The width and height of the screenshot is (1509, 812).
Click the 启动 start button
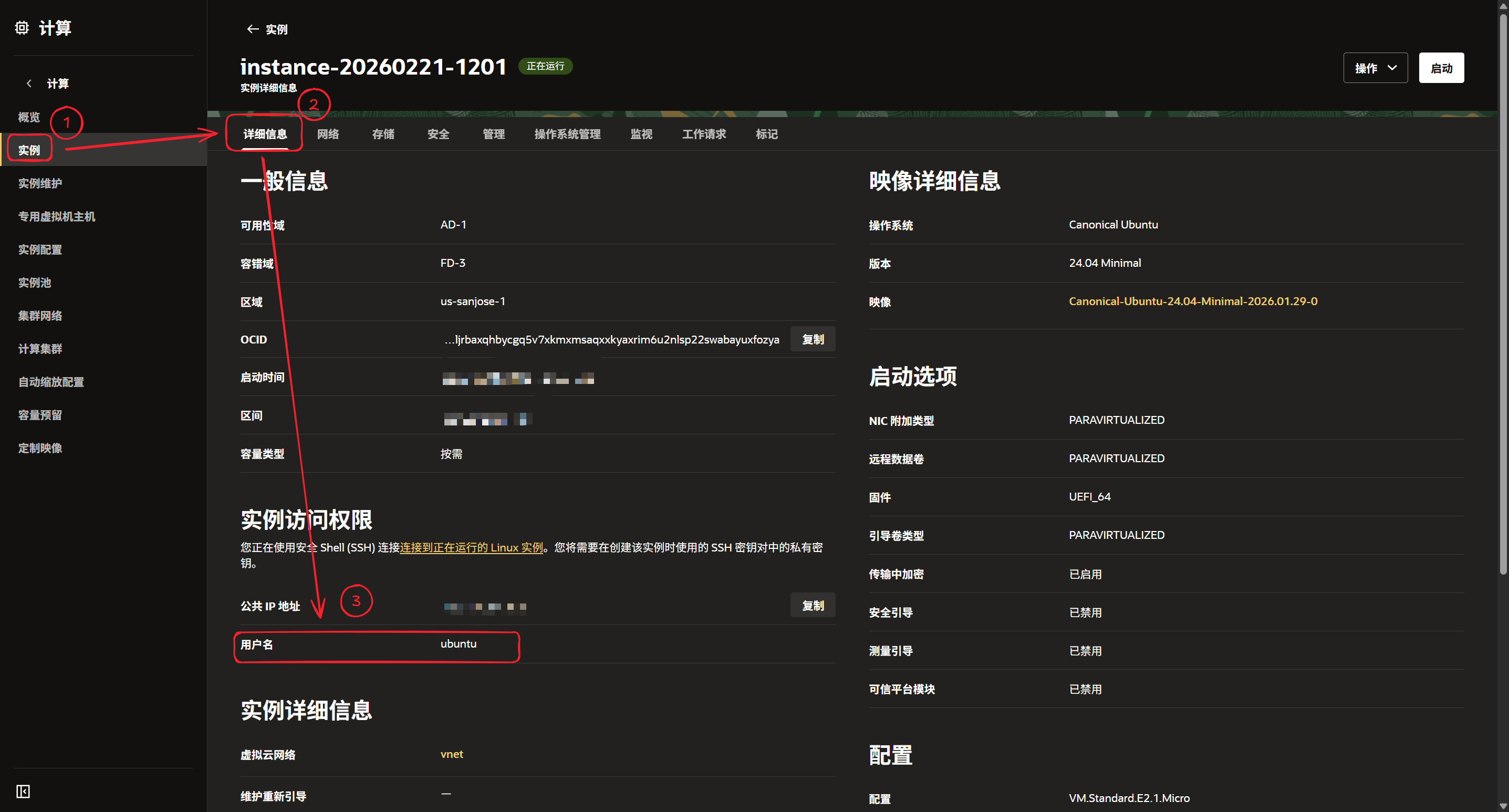[x=1441, y=67]
